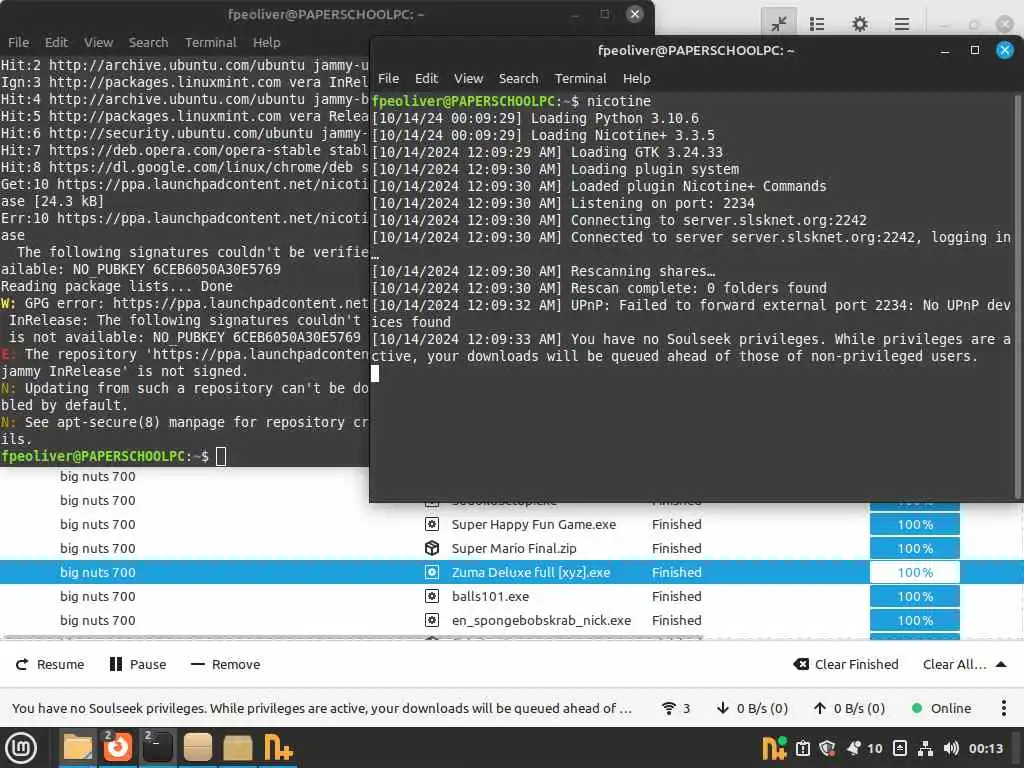This screenshot has width=1024, height=768.
Task: Open the network connections tray icon
Action: click(925, 748)
